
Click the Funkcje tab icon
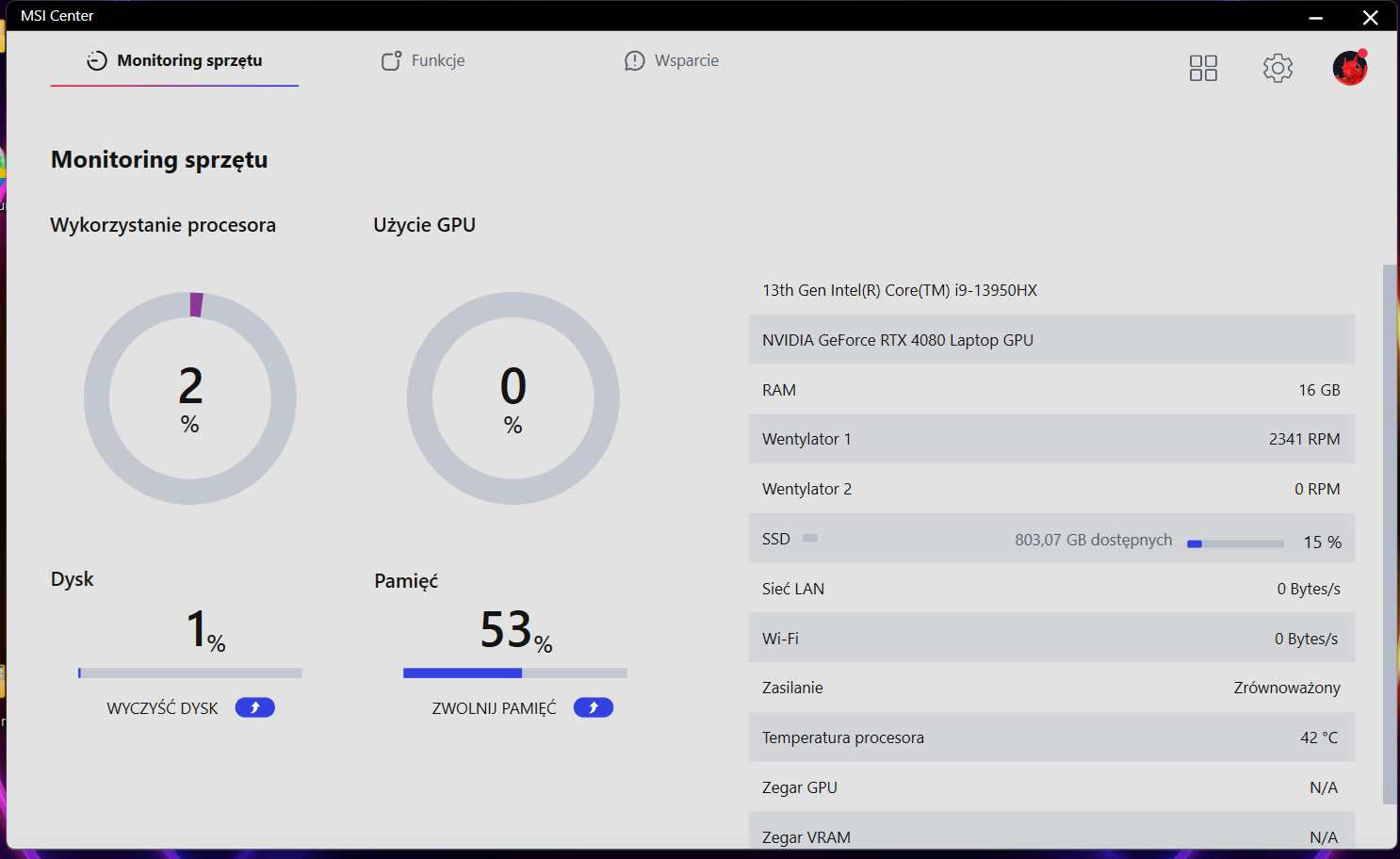pyautogui.click(x=391, y=61)
